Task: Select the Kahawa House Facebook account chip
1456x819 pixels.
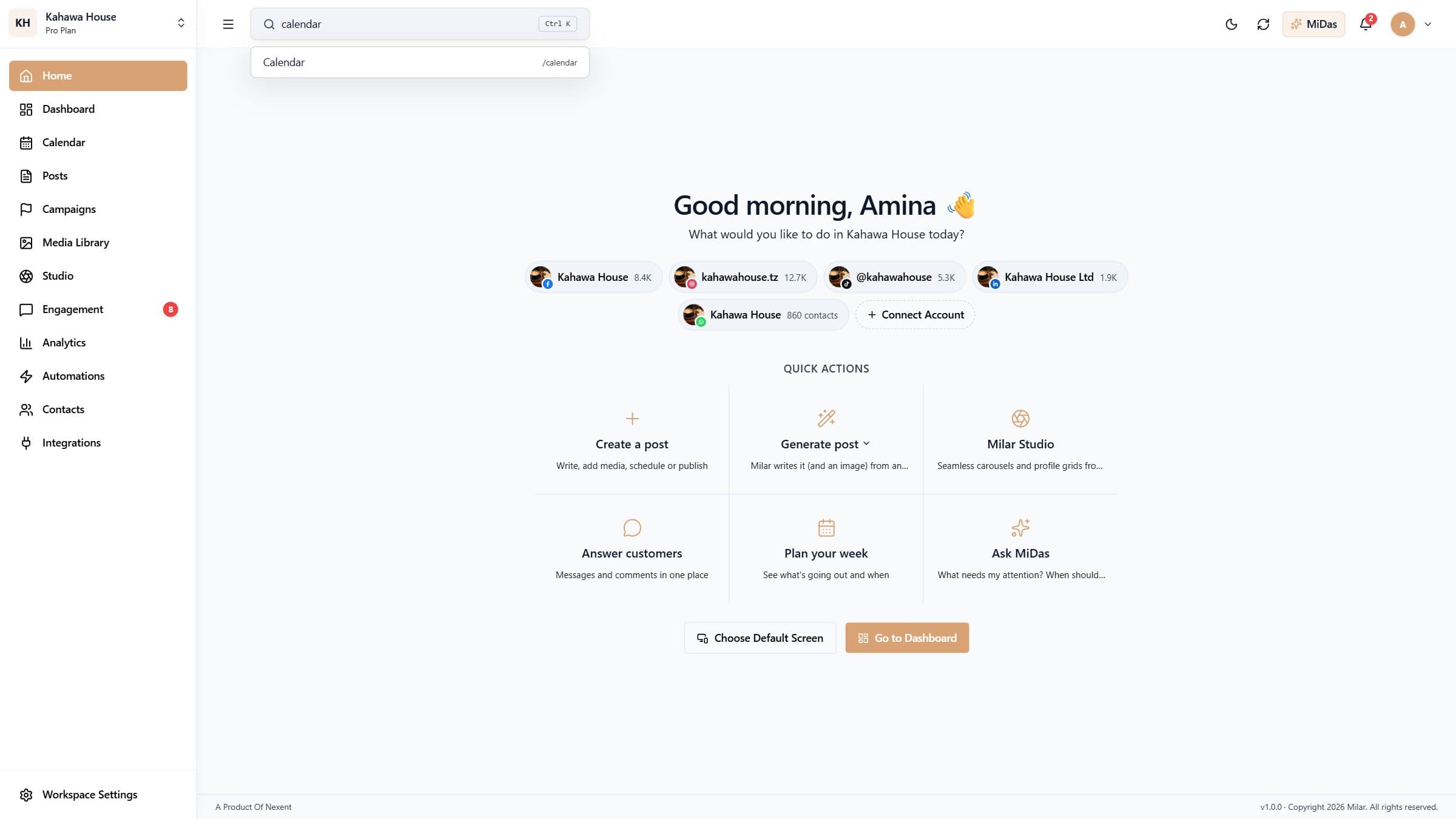Action: pyautogui.click(x=593, y=277)
